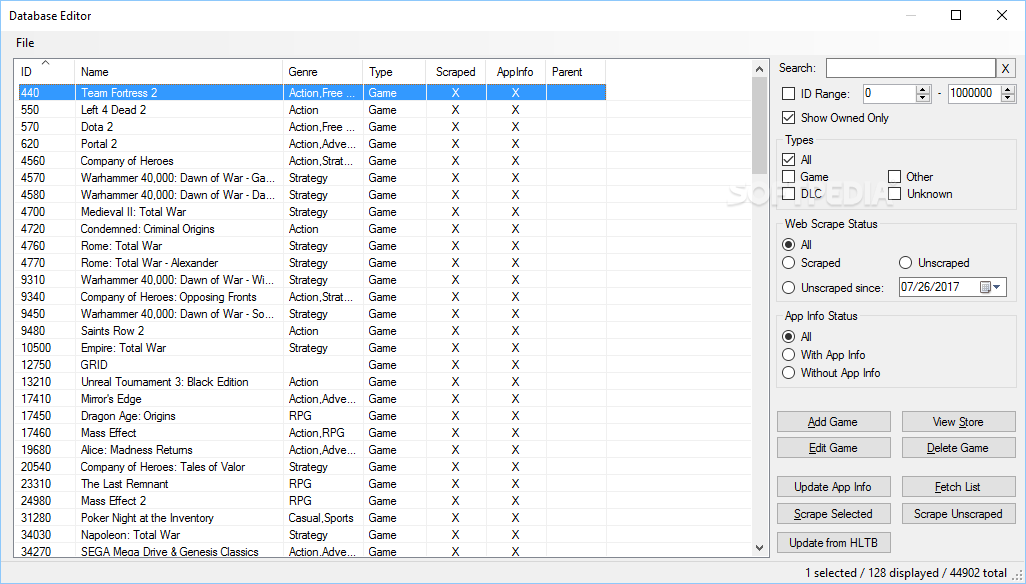Enable the ID Range checkbox
Screen dimensions: 1026x584
[x=788, y=94]
